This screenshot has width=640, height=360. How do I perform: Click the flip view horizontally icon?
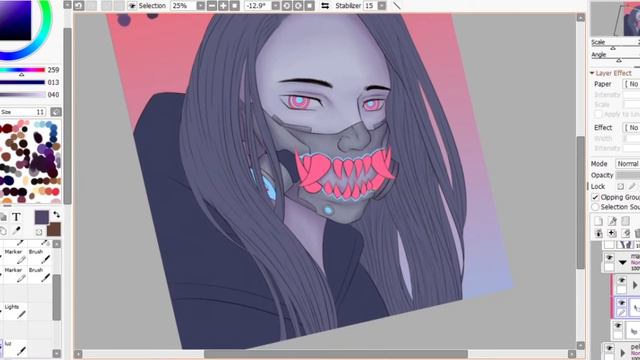(325, 6)
